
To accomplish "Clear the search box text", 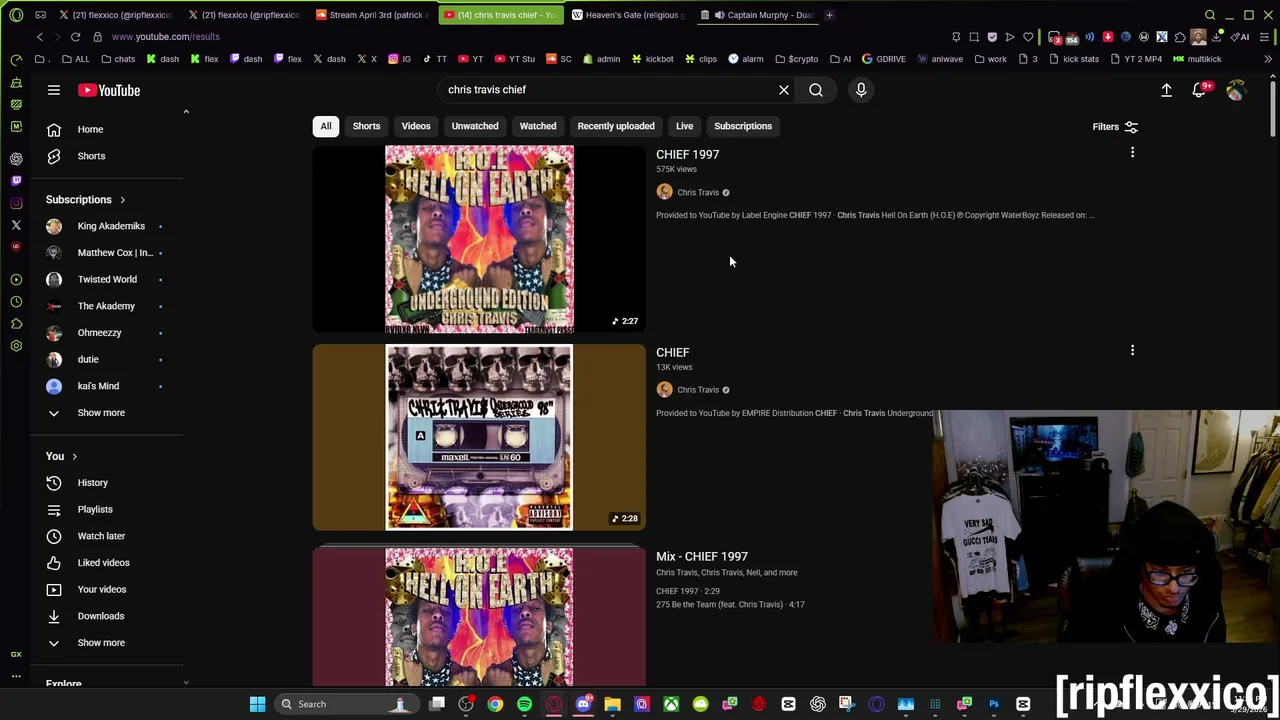I will 784,90.
